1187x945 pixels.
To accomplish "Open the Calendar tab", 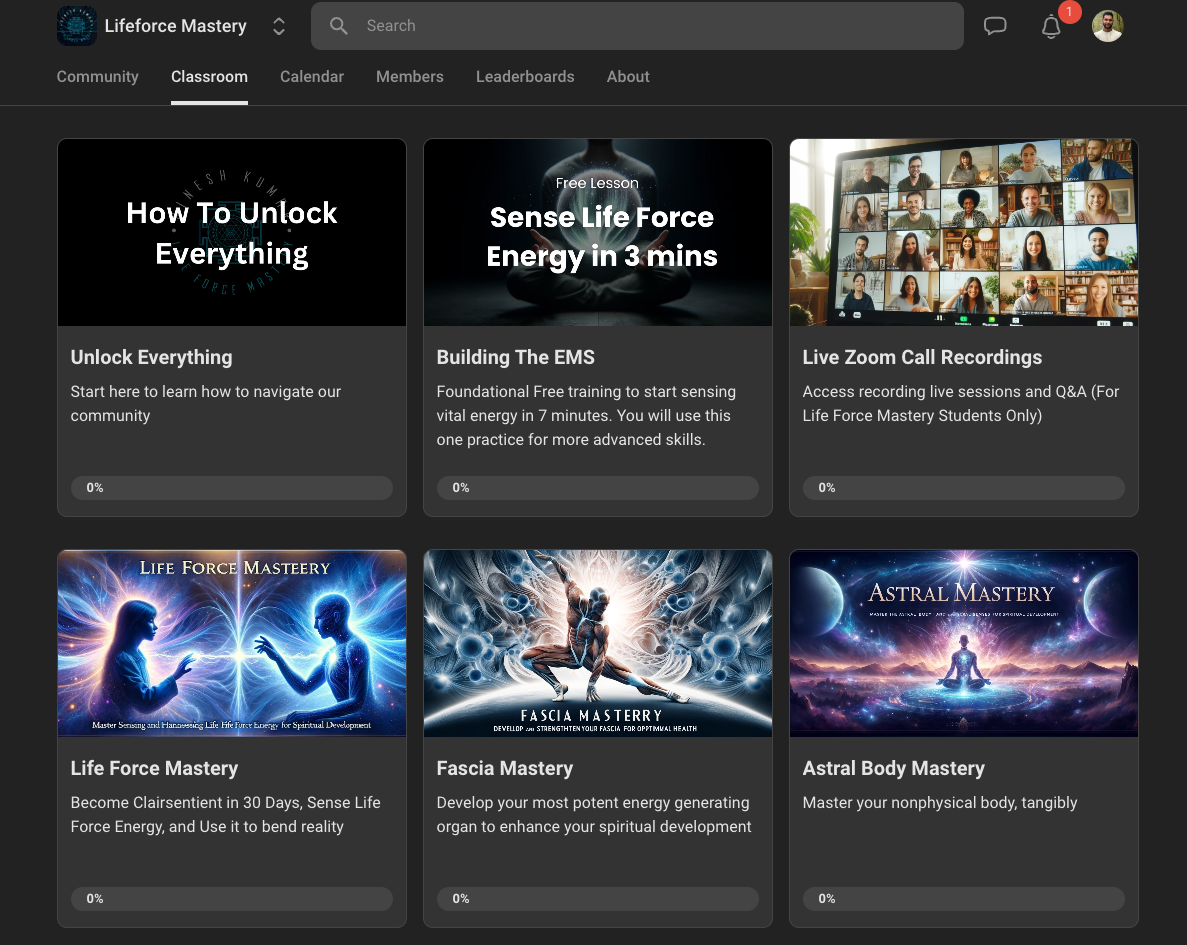I will pos(312,77).
